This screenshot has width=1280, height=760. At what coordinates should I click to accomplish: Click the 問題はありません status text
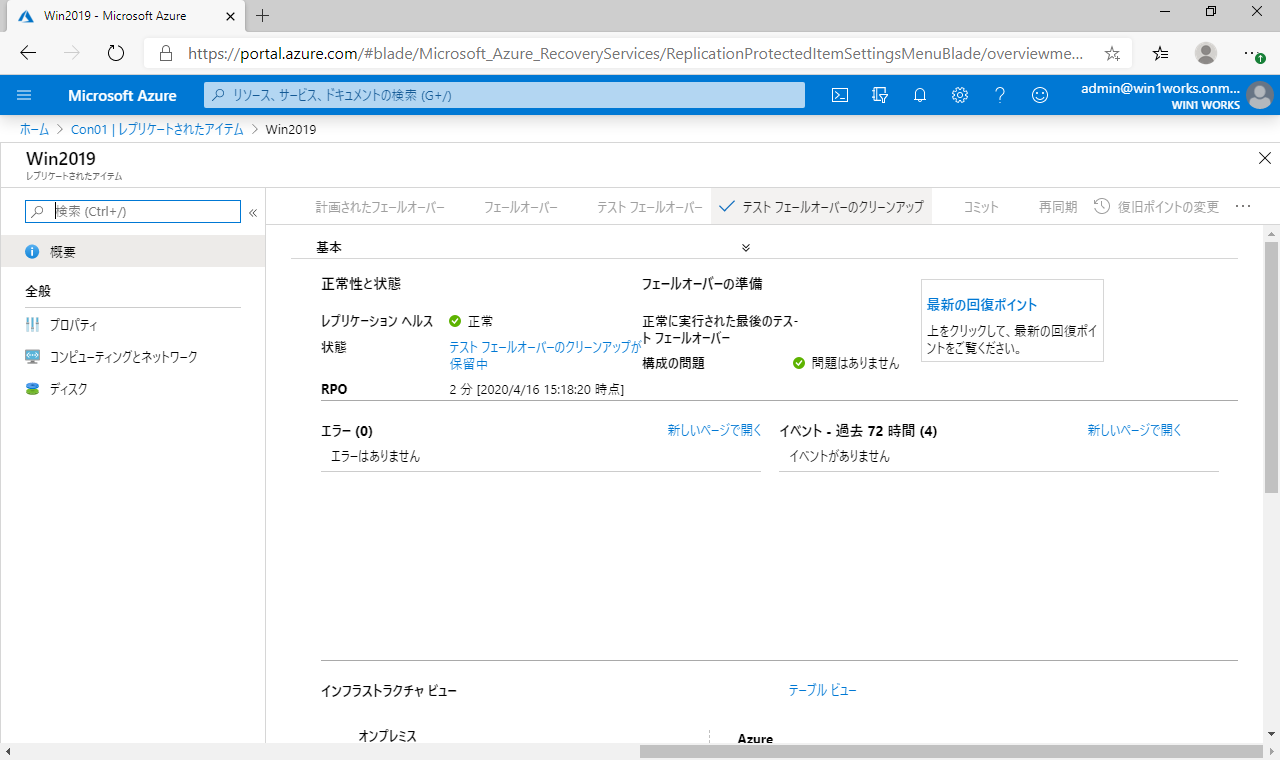point(855,363)
